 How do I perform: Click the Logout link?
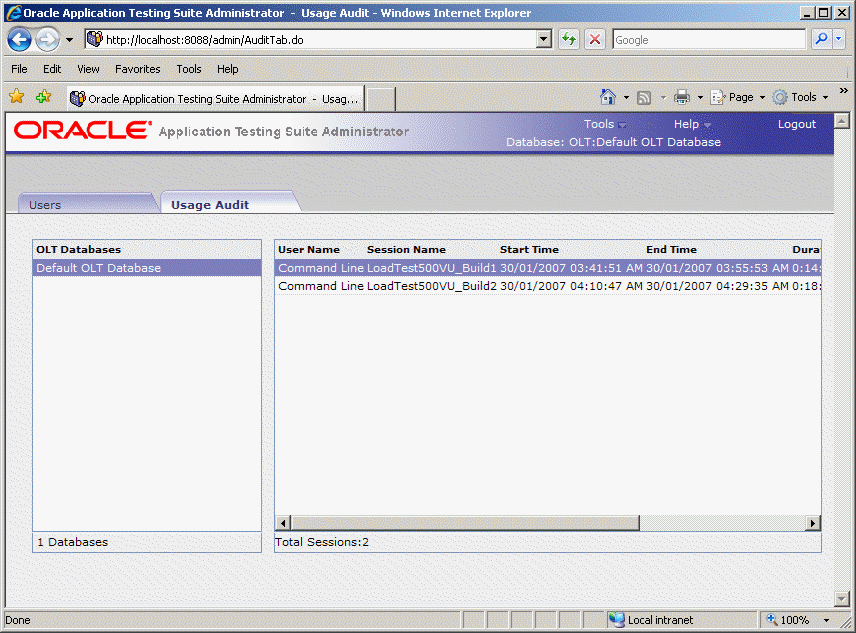pyautogui.click(x=797, y=124)
